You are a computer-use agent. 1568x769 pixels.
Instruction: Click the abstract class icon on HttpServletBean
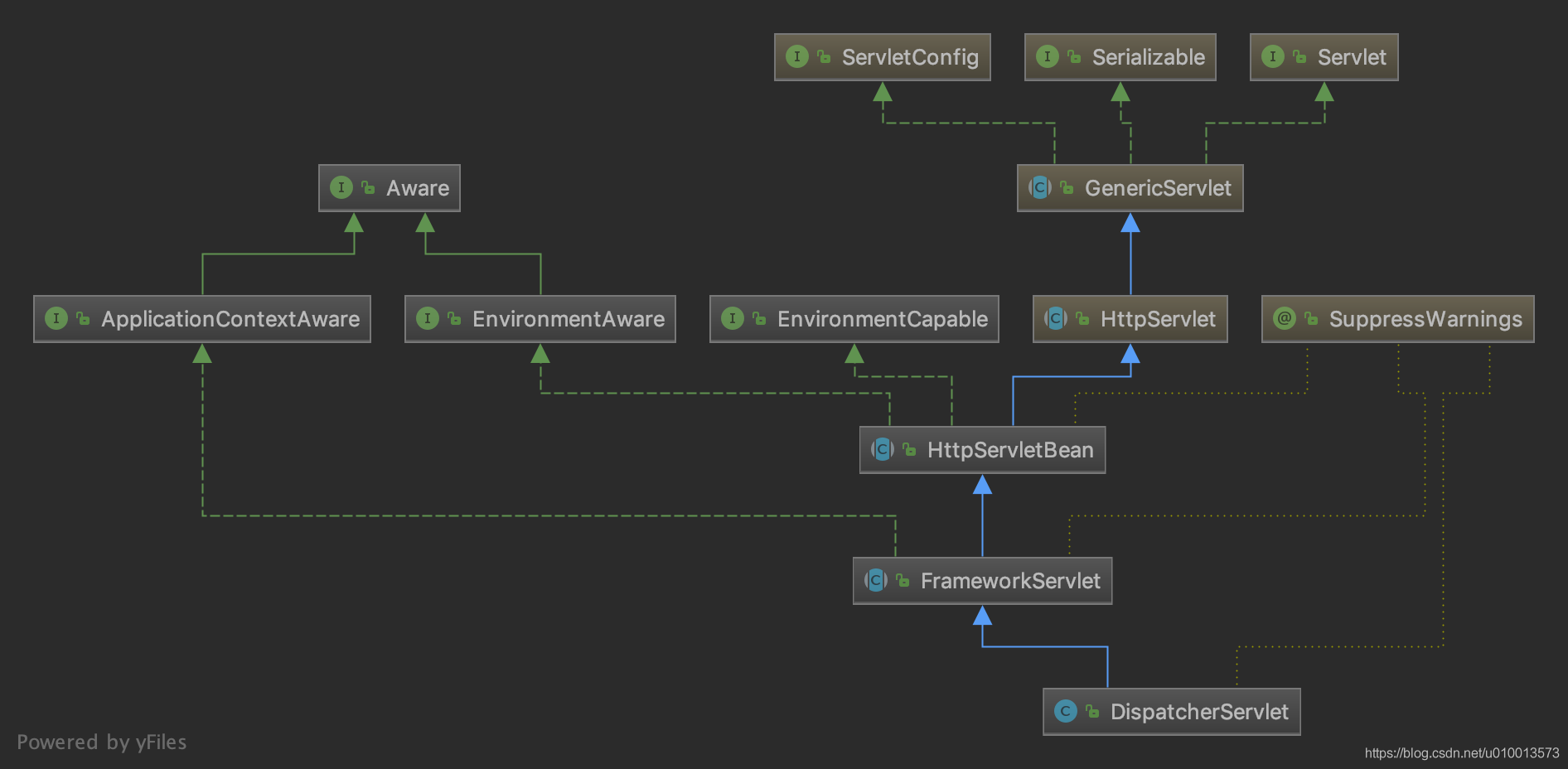(x=882, y=449)
